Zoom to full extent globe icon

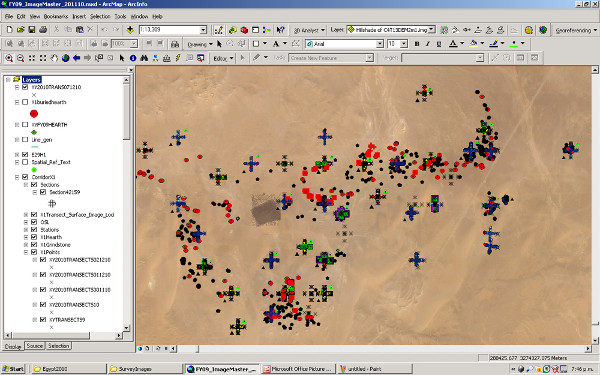pos(65,58)
